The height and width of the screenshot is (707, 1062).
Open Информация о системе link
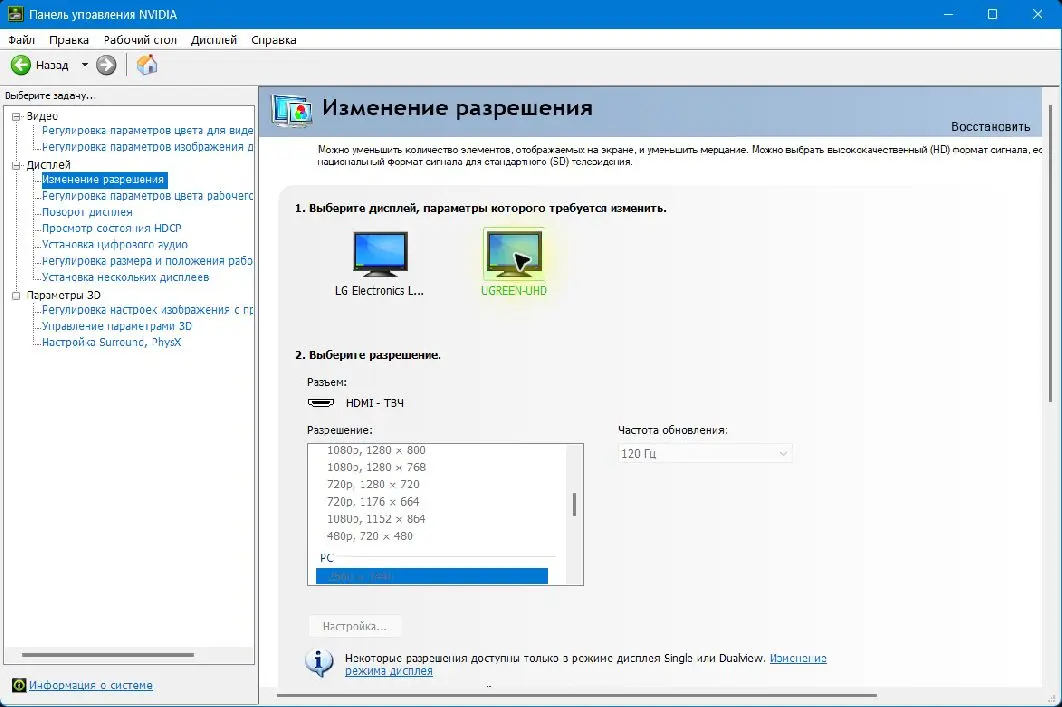[91, 685]
